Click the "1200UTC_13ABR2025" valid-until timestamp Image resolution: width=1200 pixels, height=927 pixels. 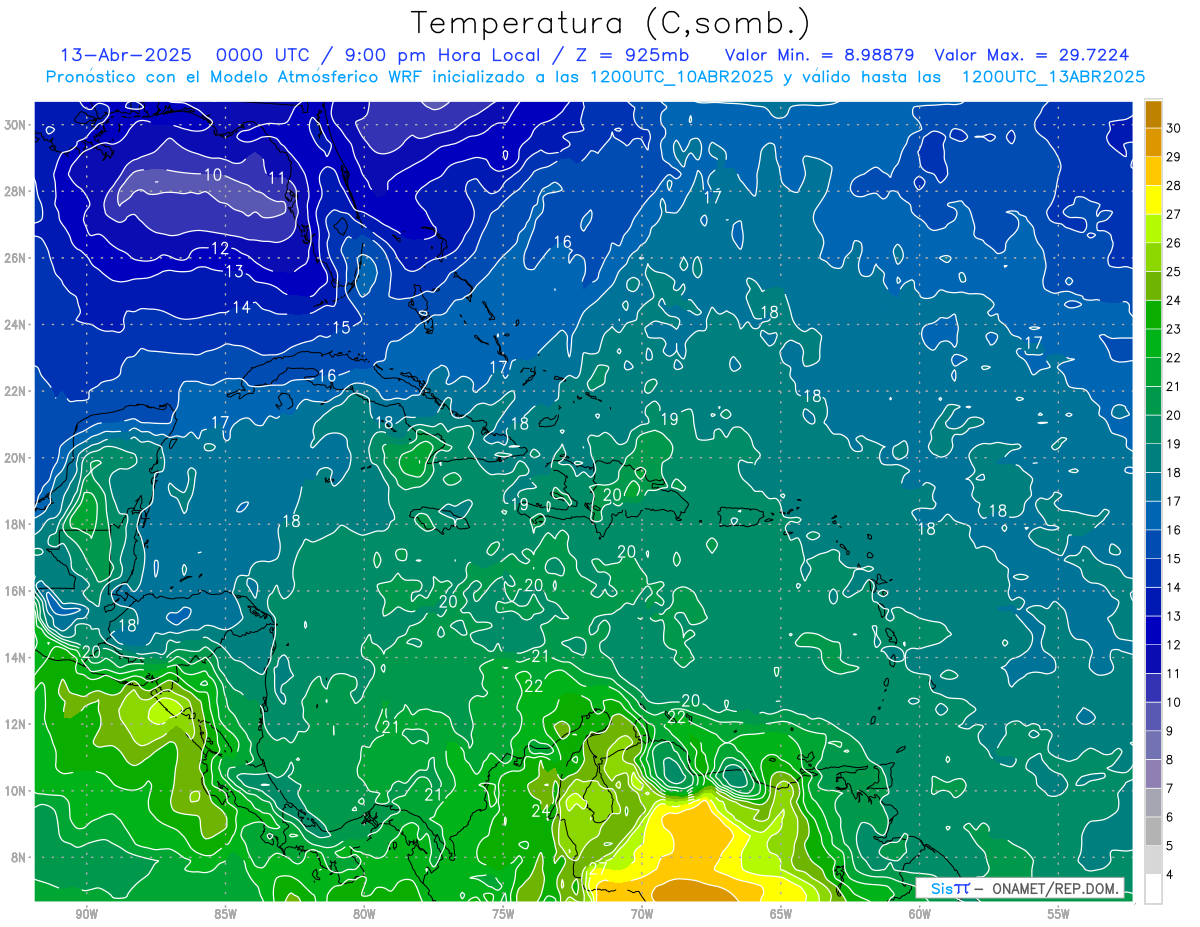click(1053, 77)
